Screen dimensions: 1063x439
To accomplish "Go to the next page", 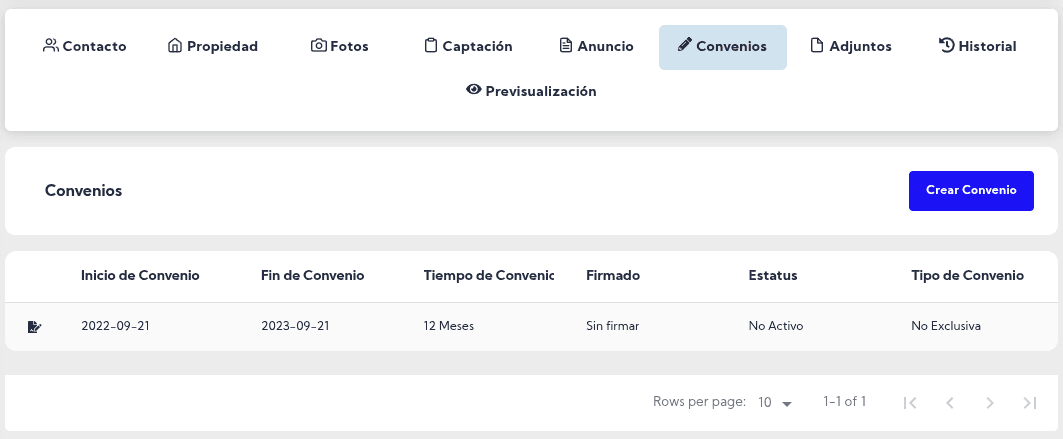I will (989, 403).
